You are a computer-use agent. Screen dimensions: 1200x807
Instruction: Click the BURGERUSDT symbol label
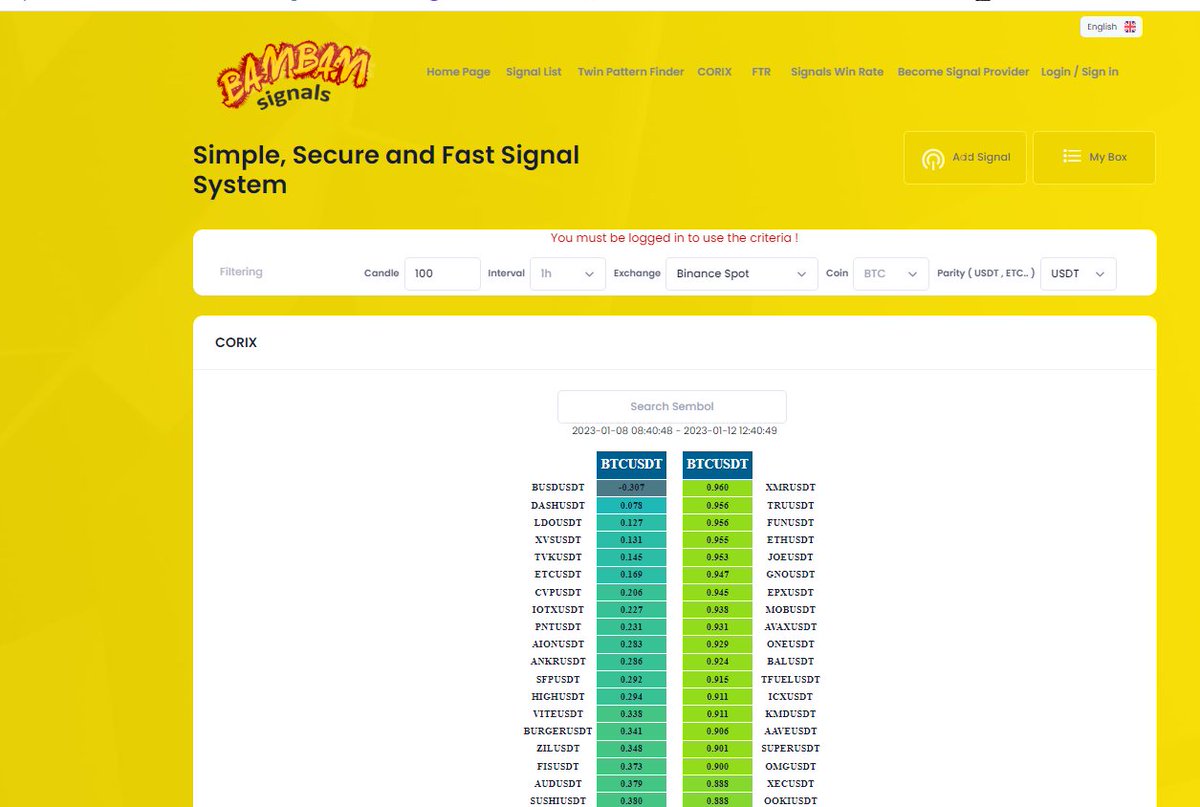click(x=557, y=731)
